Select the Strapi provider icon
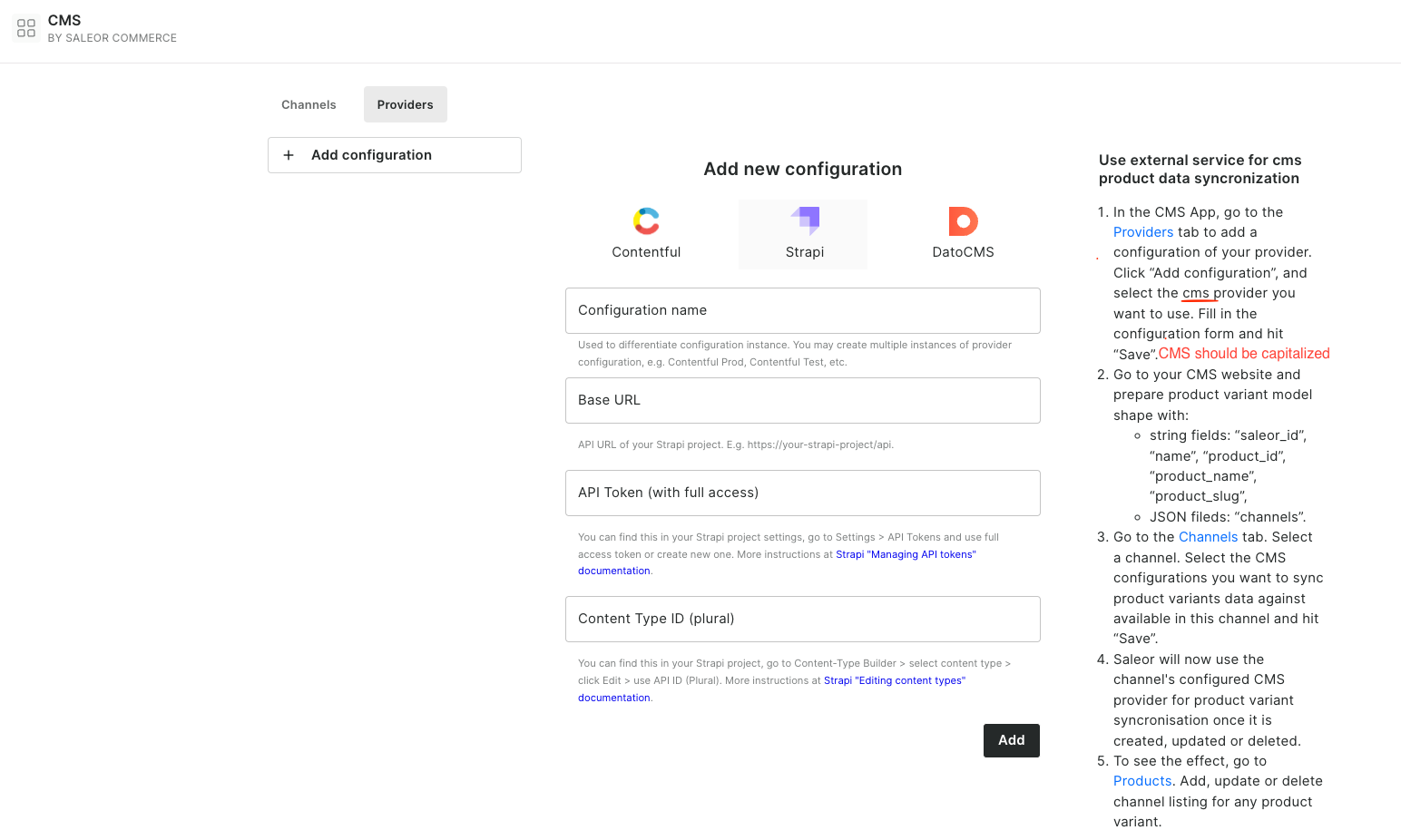 (x=803, y=220)
